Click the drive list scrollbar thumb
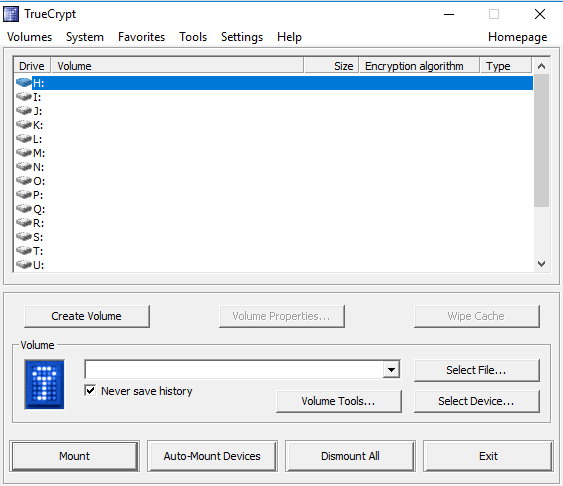 (541, 140)
